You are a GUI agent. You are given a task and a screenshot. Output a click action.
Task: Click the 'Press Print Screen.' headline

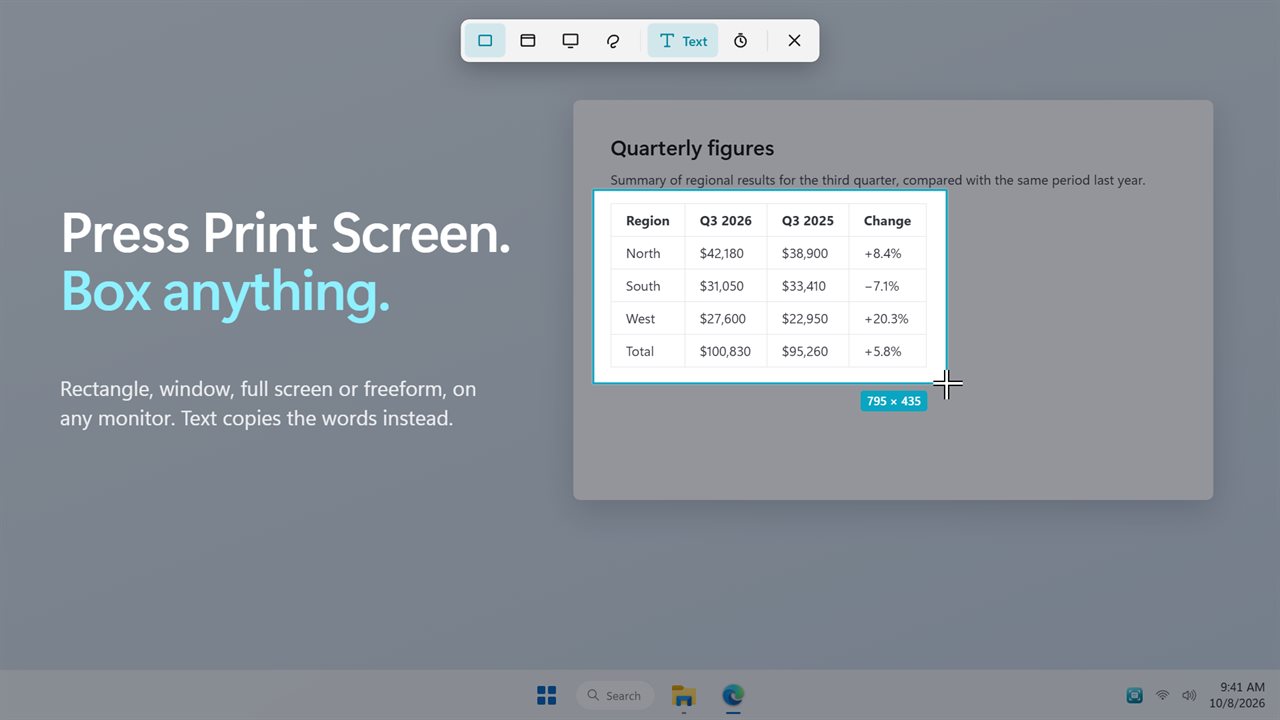286,233
